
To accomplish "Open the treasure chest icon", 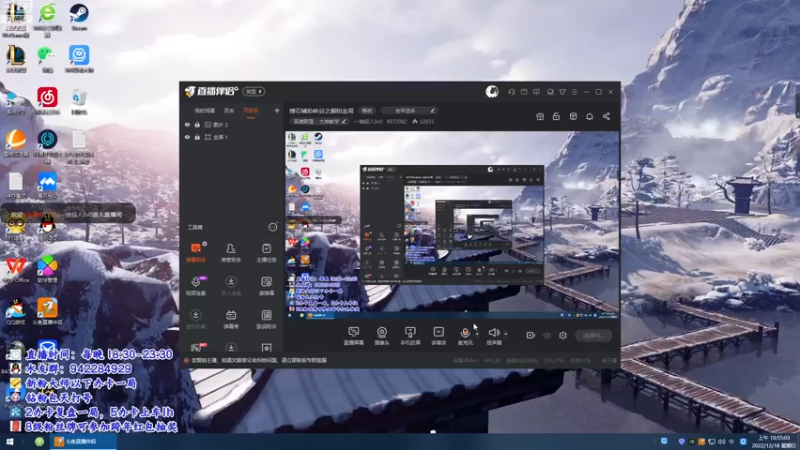I will tap(573, 116).
